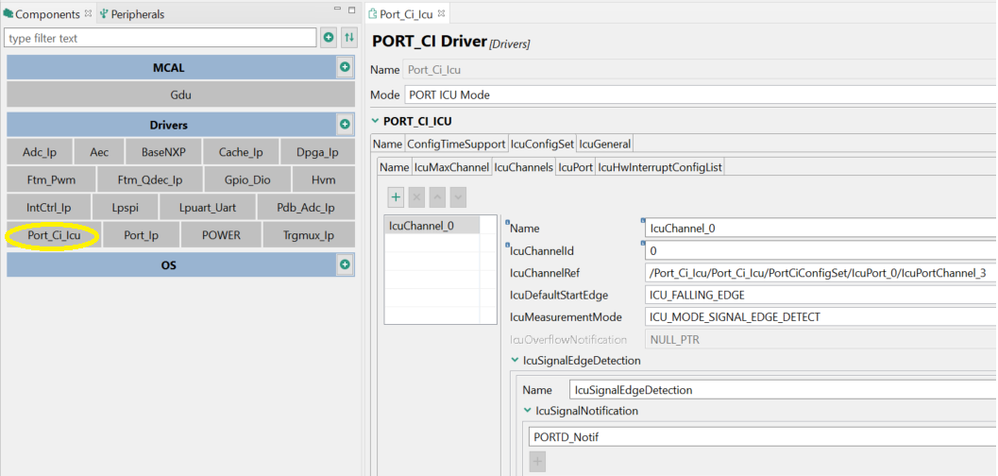The image size is (998, 476).
Task: Click the green add component button beside filter
Action: coord(328,38)
